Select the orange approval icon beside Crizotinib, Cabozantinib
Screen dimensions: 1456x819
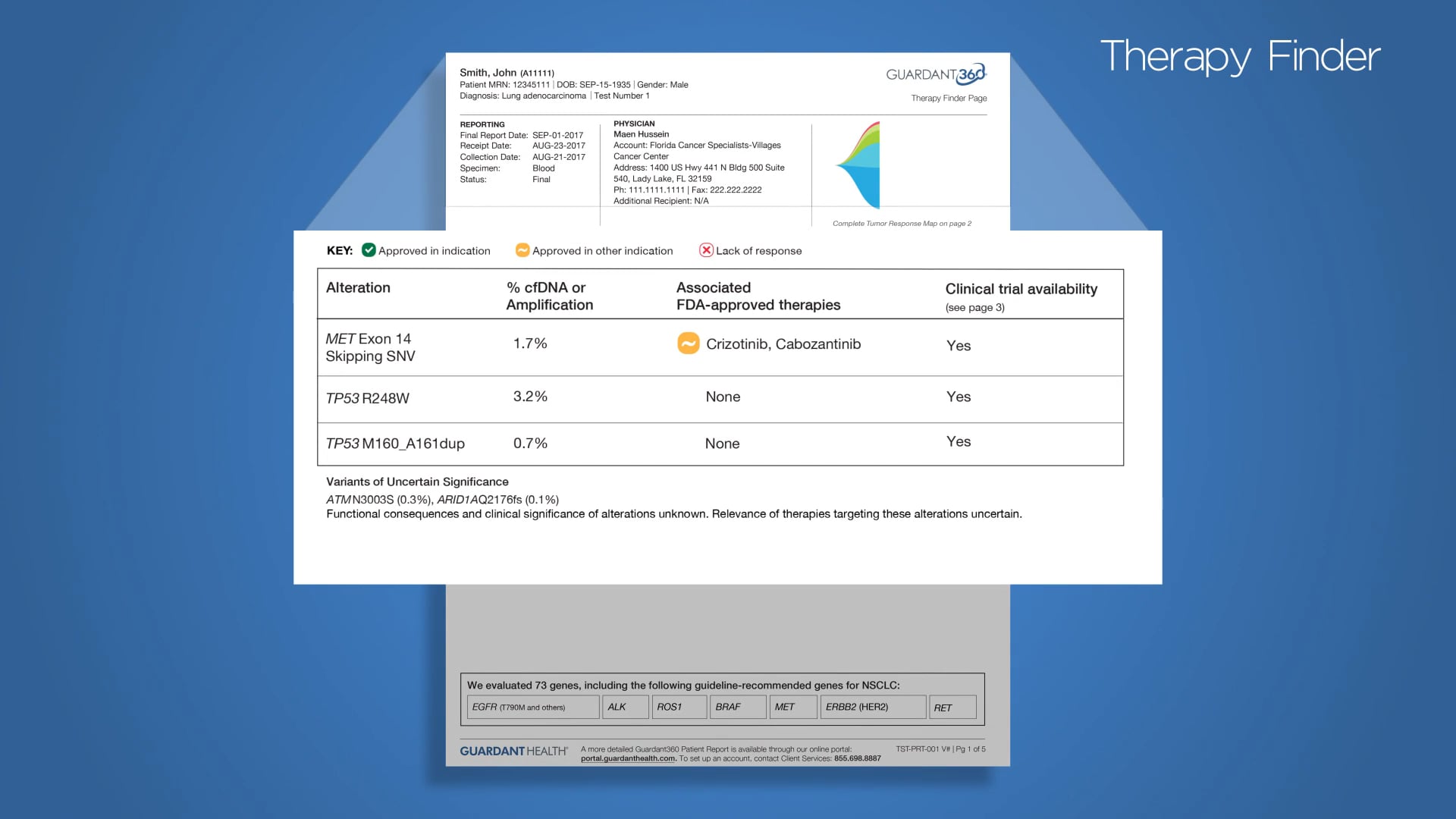pyautogui.click(x=687, y=344)
